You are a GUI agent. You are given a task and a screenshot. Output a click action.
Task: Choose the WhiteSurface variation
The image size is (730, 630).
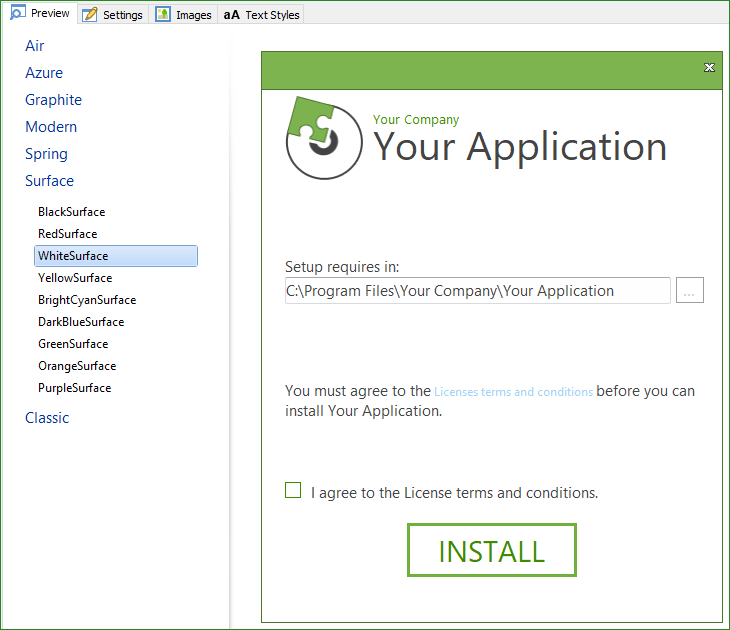click(x=116, y=256)
